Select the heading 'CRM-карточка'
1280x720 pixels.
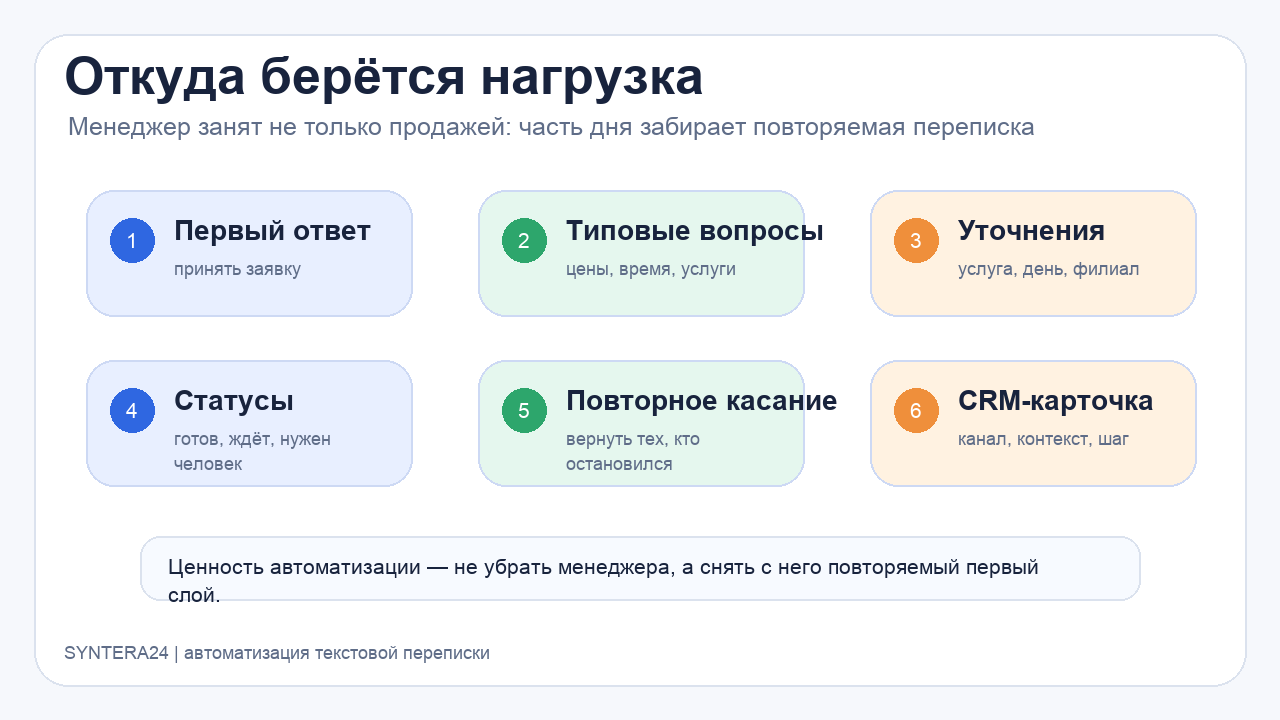(1055, 401)
